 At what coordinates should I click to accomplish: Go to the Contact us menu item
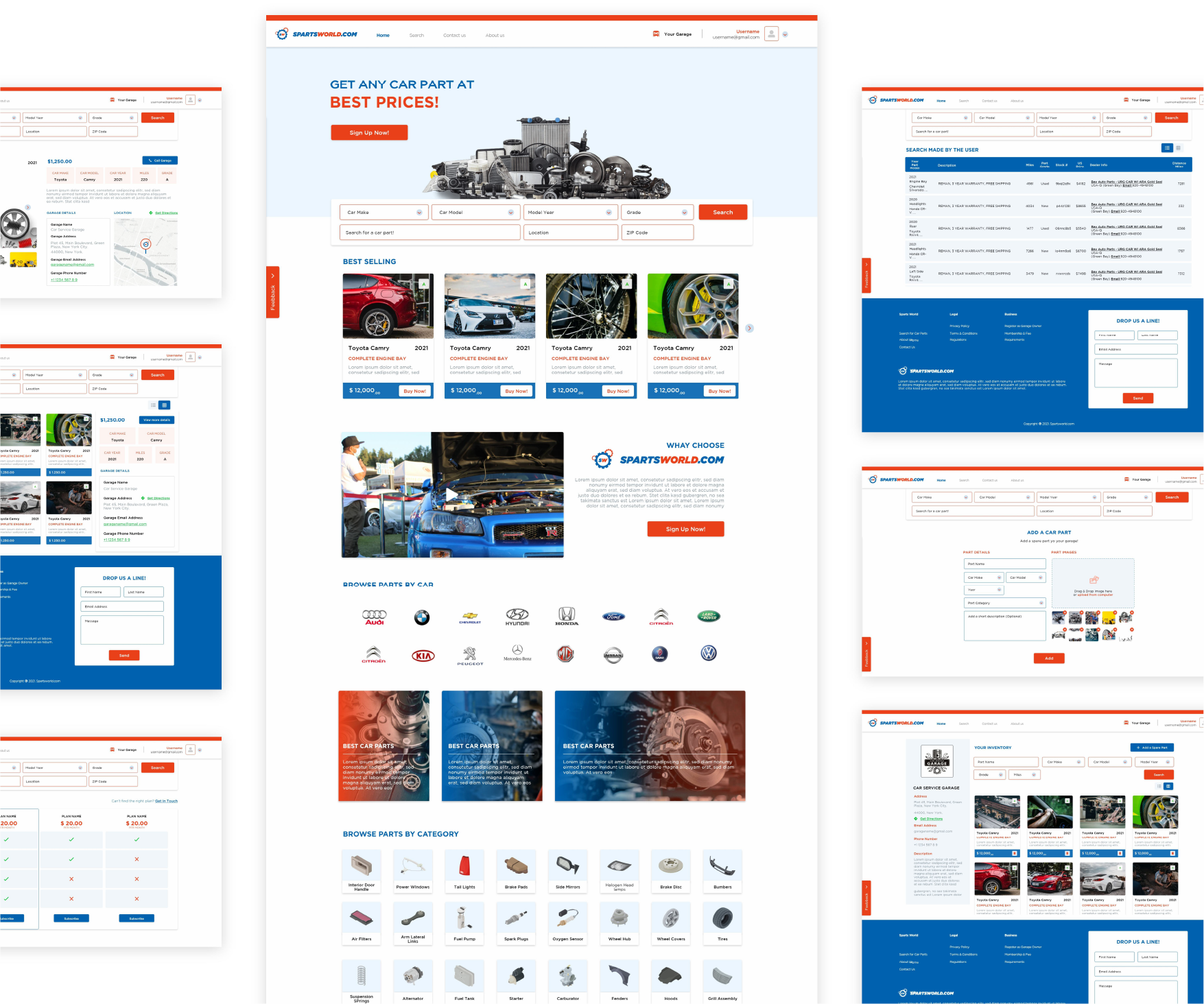(x=454, y=36)
